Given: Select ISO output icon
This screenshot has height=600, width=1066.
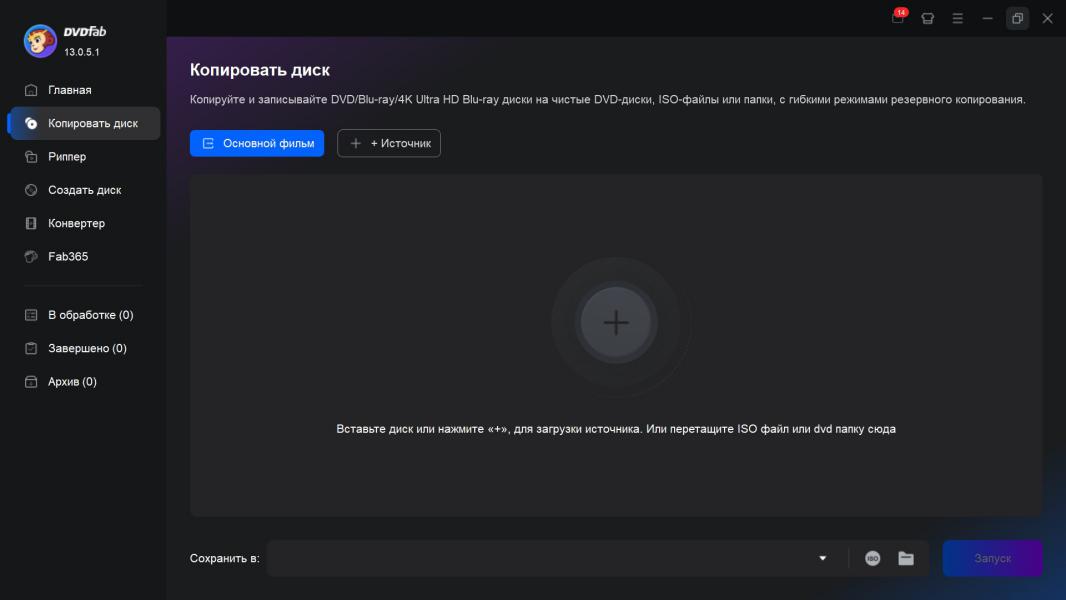Looking at the screenshot, I should tap(873, 558).
